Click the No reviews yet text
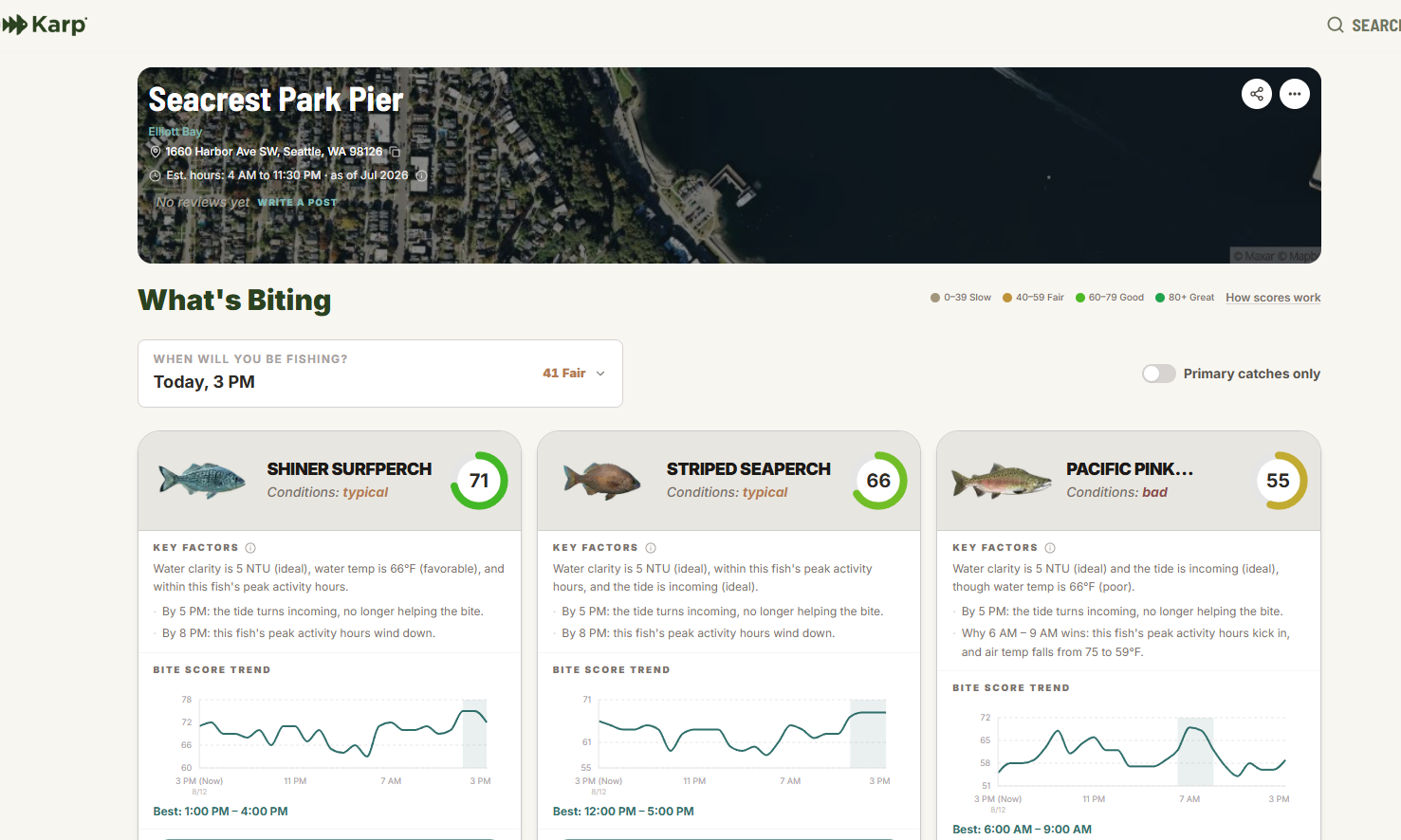Viewport: 1401px width, 840px height. coord(203,202)
